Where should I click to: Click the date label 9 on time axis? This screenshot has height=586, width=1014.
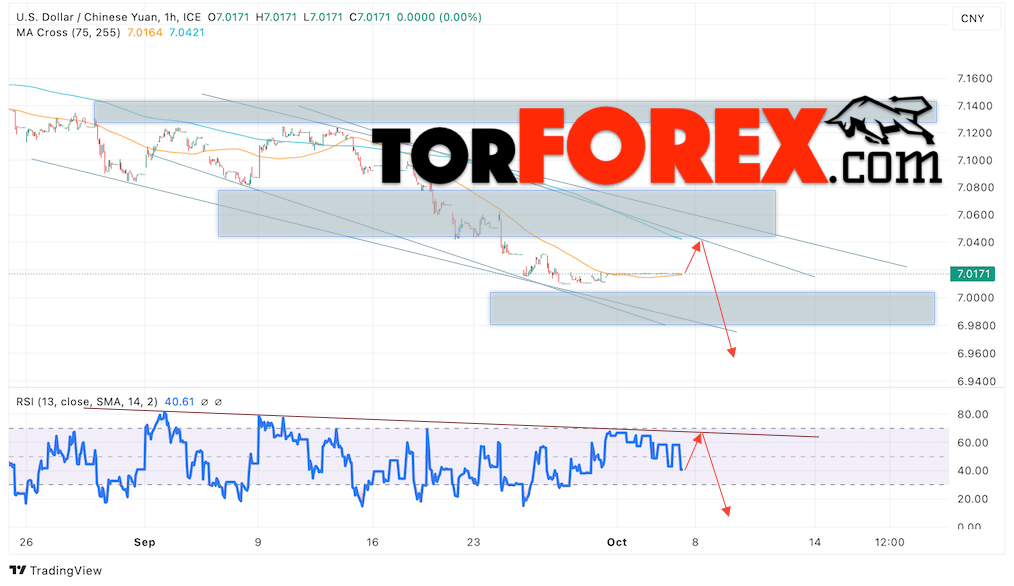[258, 542]
